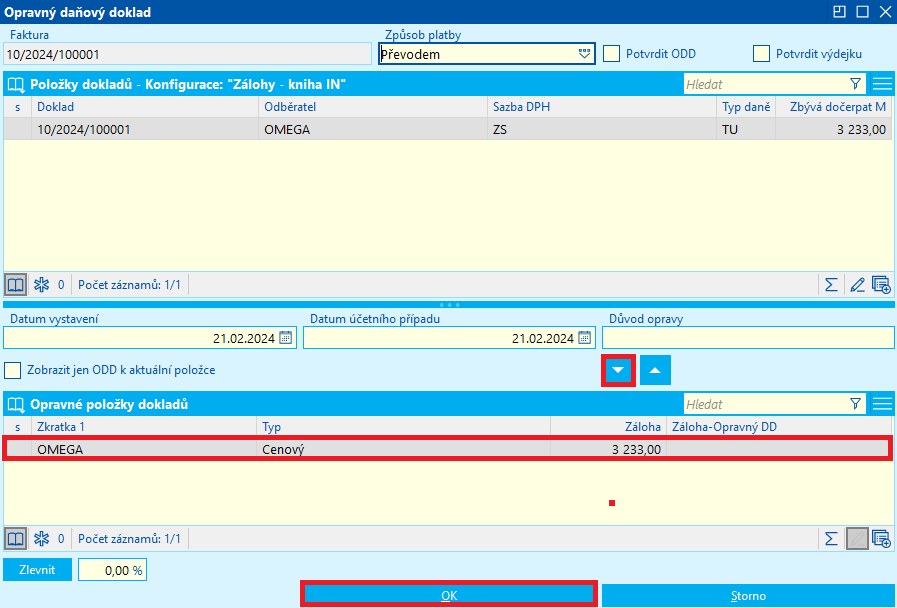The height and width of the screenshot is (608, 897).
Task: Click the down arrow move button
Action: 618,370
